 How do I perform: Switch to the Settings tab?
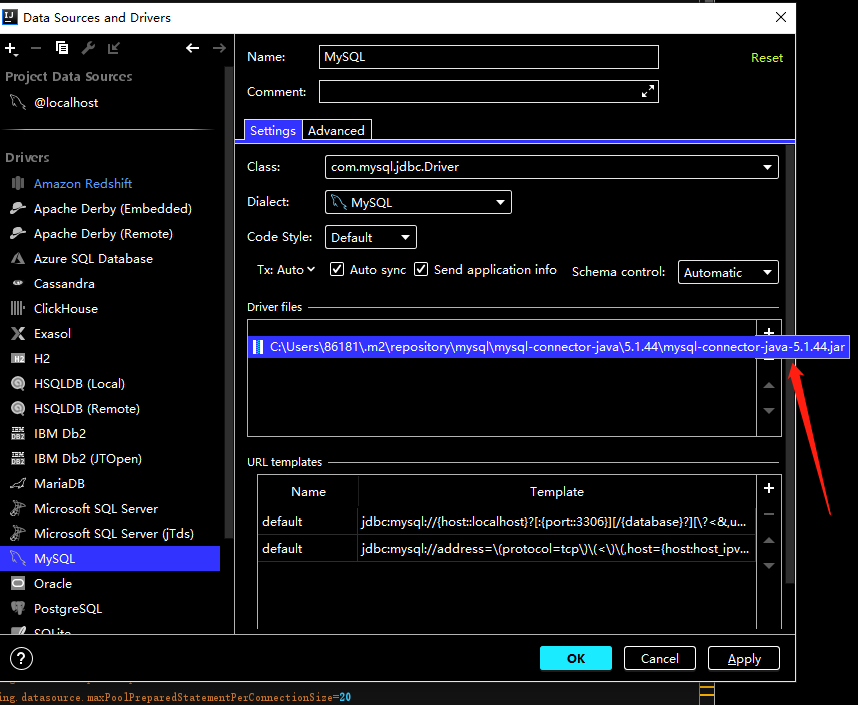tap(273, 130)
